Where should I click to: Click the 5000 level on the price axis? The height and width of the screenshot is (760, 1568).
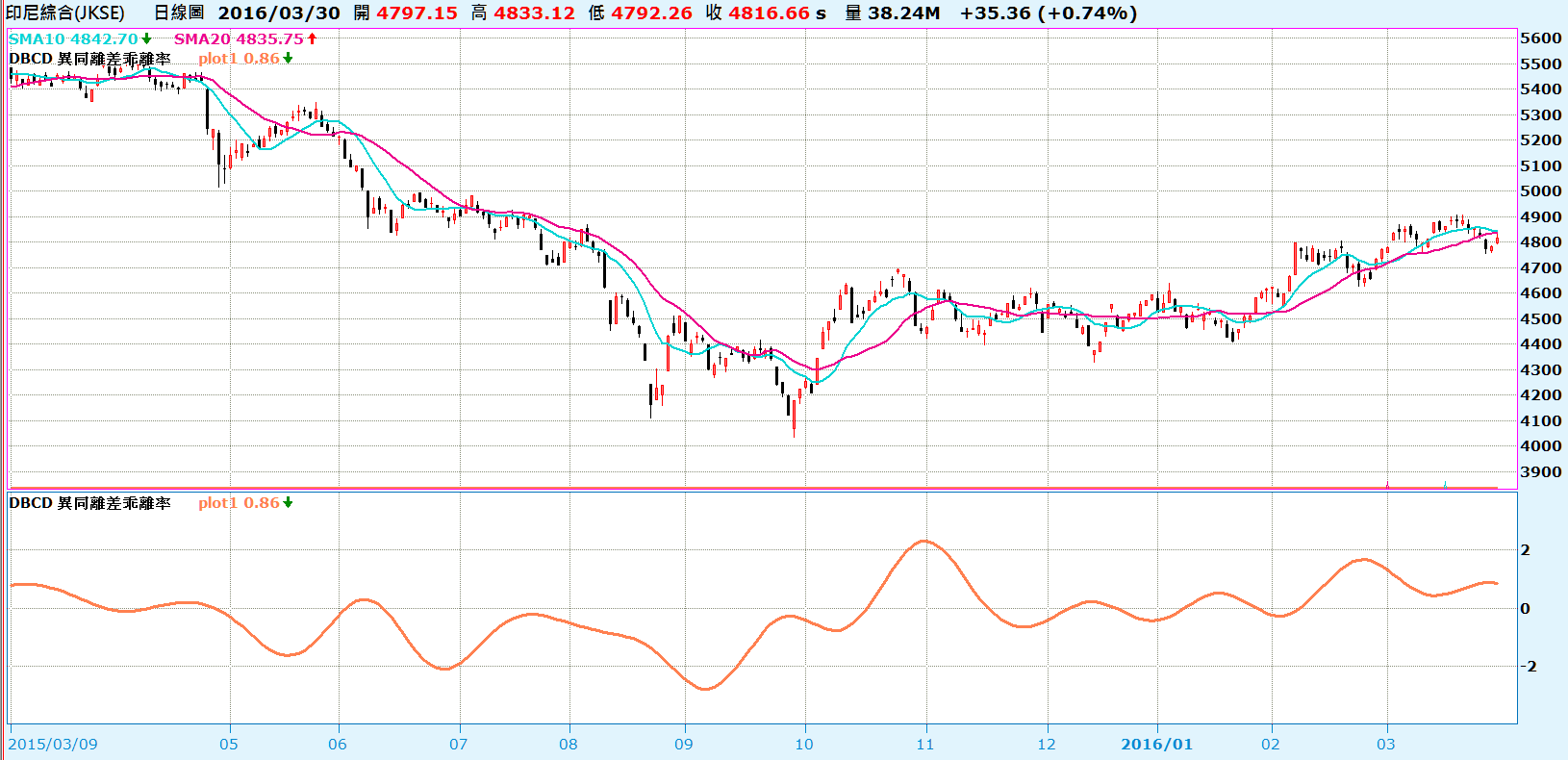tap(1540, 191)
